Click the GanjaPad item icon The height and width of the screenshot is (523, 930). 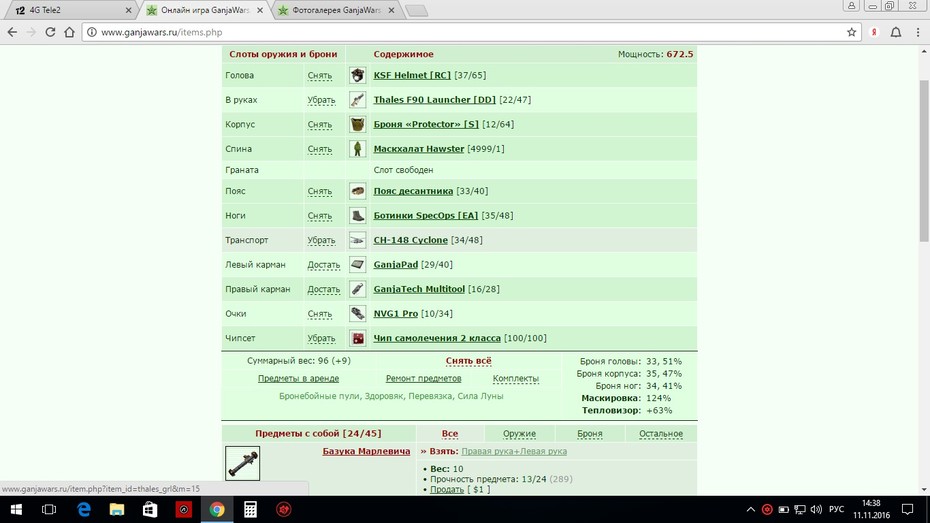pos(357,264)
